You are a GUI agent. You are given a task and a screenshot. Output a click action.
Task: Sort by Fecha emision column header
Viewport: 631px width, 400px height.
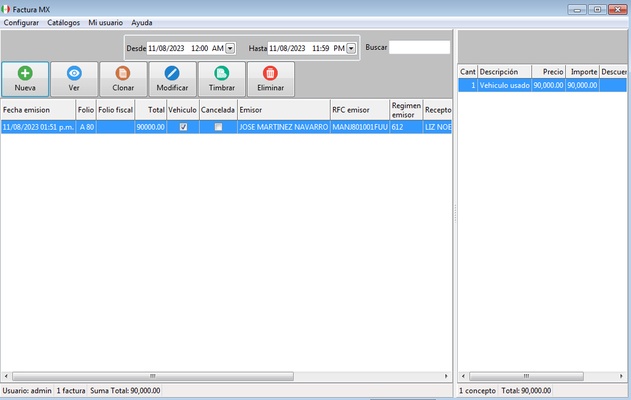click(x=38, y=110)
